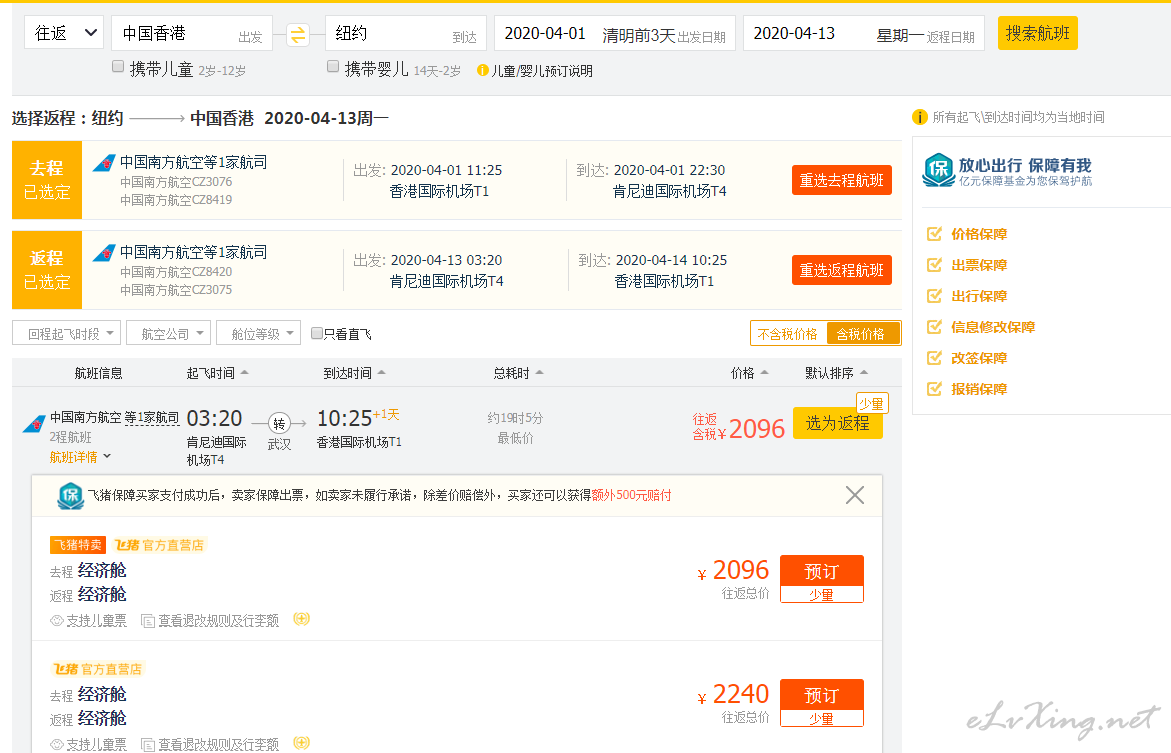Click 中国南方航空CZ3076 flight number
The height and width of the screenshot is (753, 1171).
176,182
